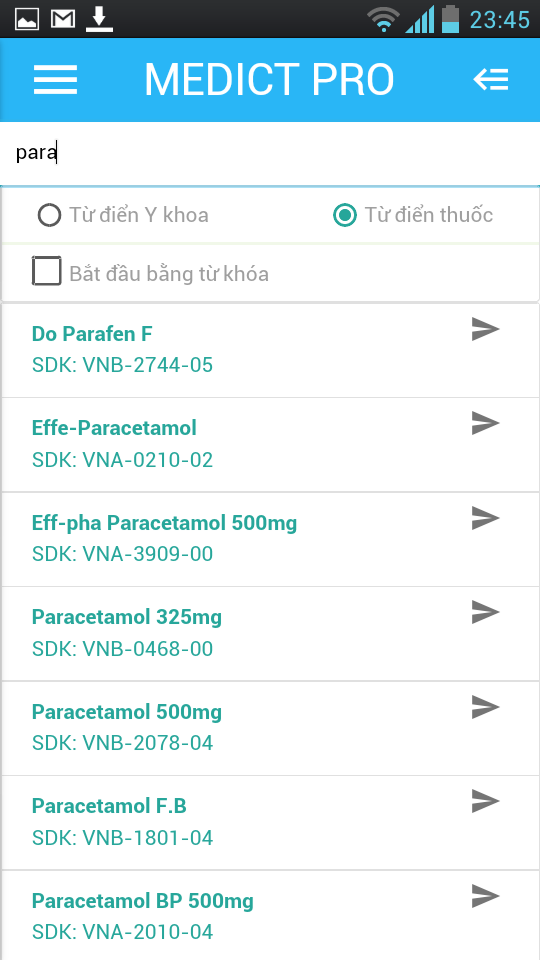Screen dimensions: 540x960
Task: Open the Do Parafen F drug entry
Action: click(x=270, y=350)
